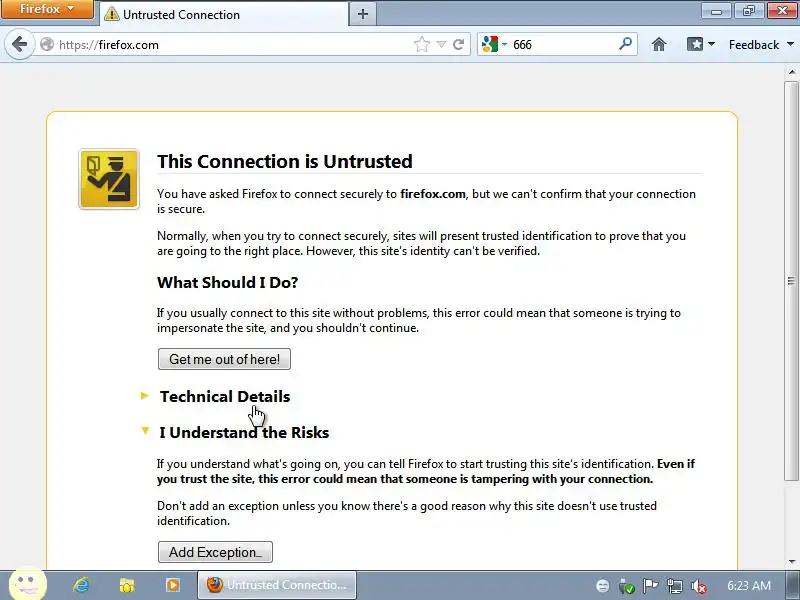Restore down the Firefox window
The width and height of the screenshot is (800, 600).
748,11
